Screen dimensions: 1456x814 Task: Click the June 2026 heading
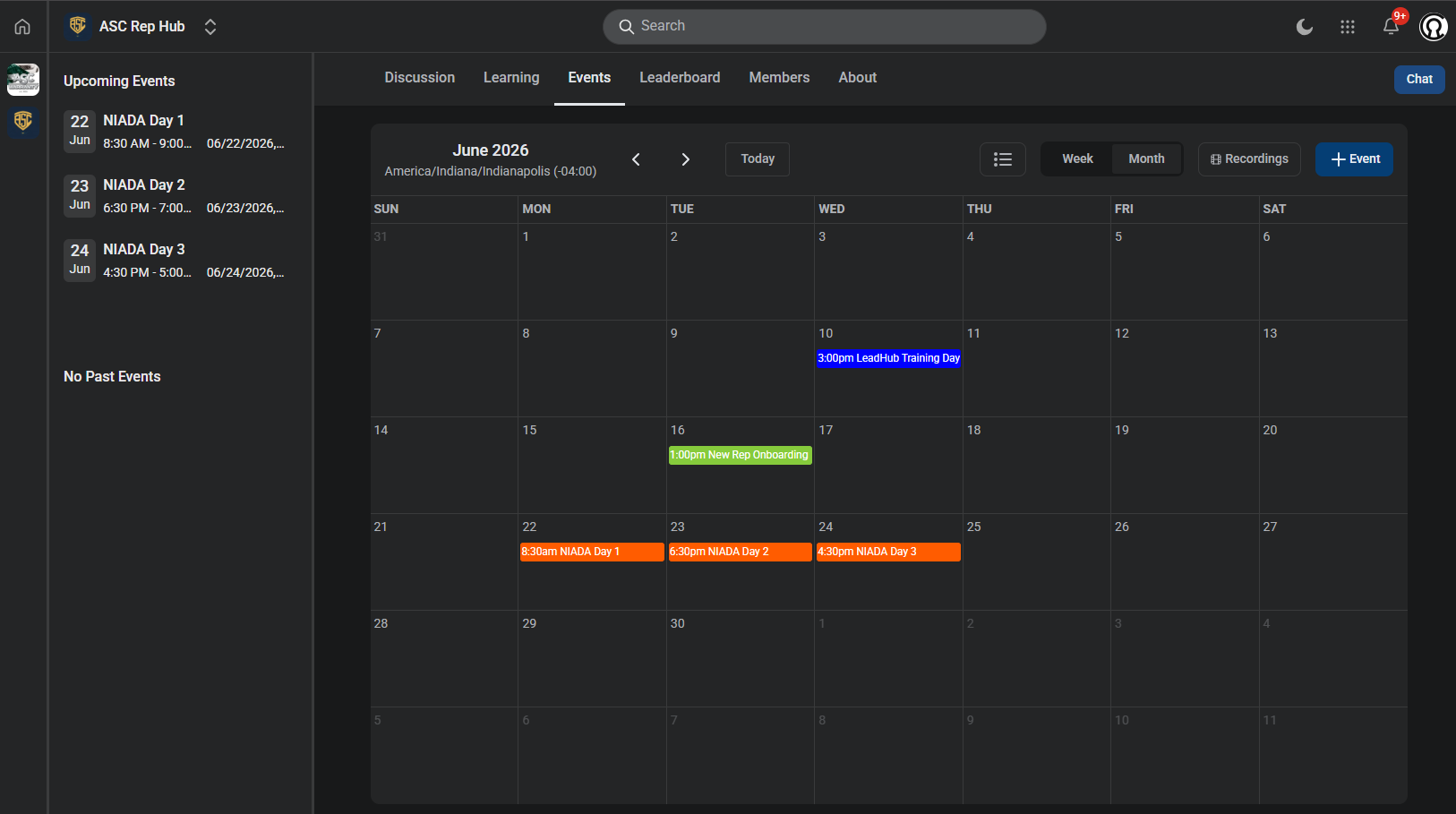pyautogui.click(x=491, y=150)
